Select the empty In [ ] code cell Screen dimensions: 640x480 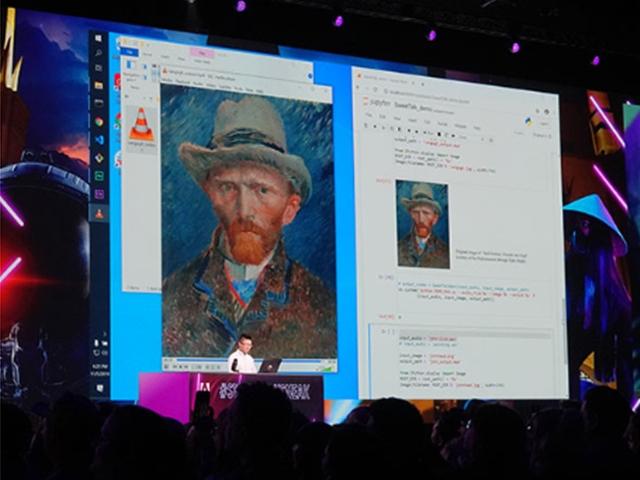tap(461, 359)
